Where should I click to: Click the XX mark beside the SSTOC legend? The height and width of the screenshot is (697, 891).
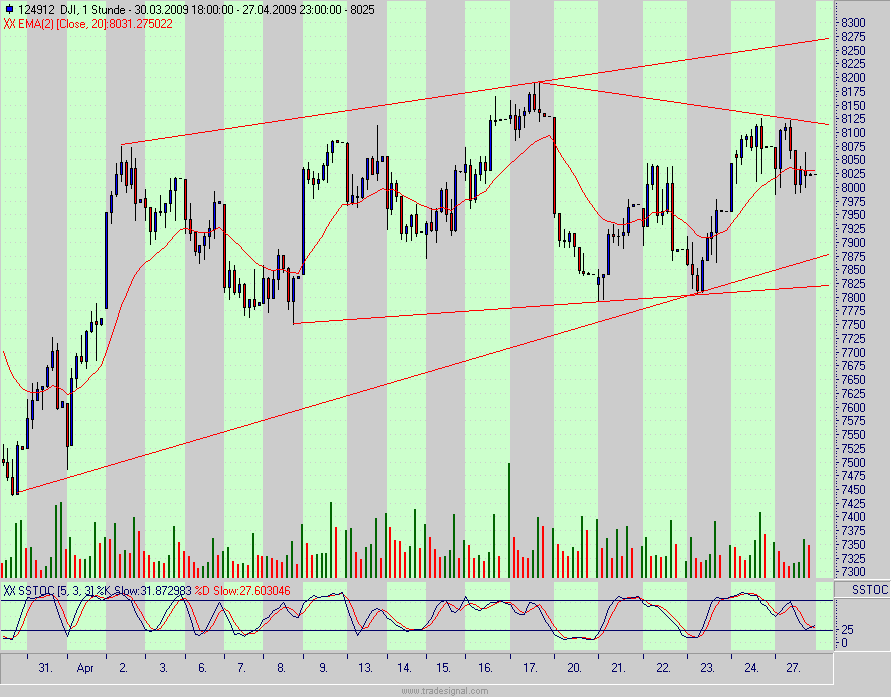(10, 590)
